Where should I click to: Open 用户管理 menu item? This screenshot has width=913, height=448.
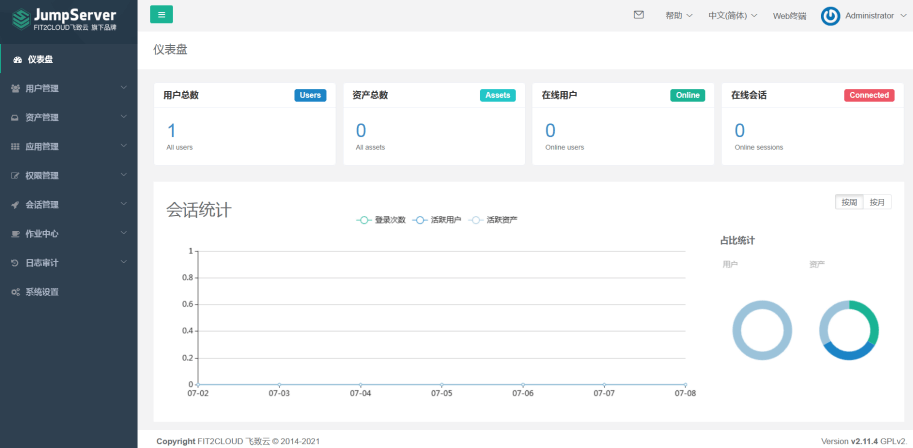69,89
